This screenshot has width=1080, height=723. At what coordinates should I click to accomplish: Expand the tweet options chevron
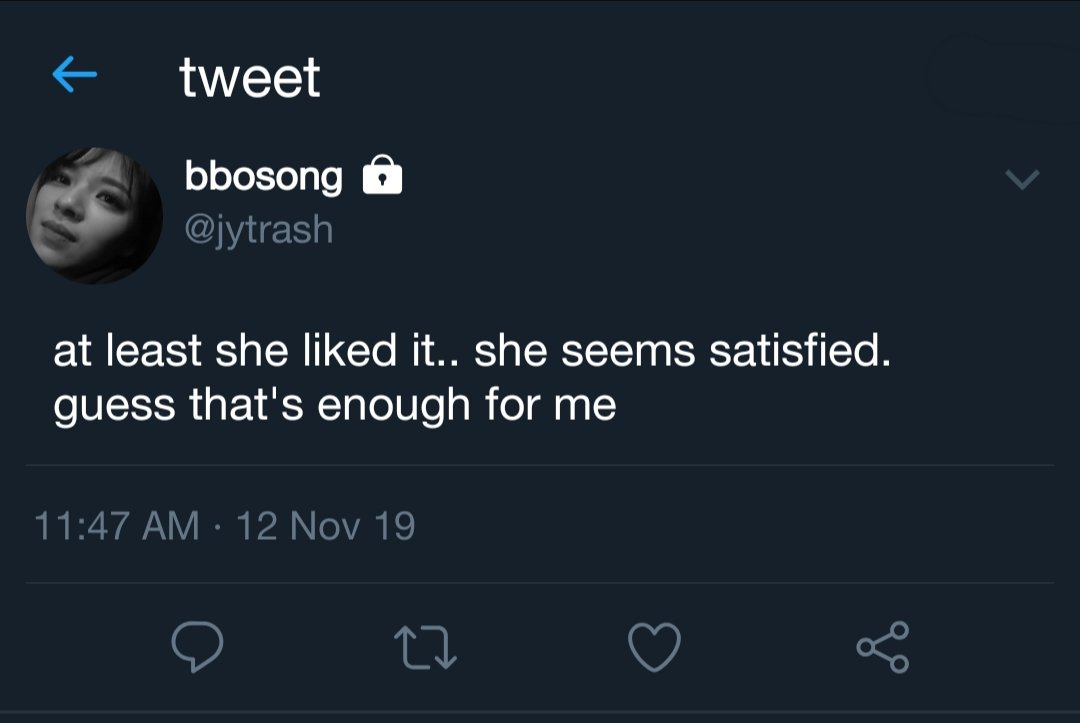pos(1022,180)
